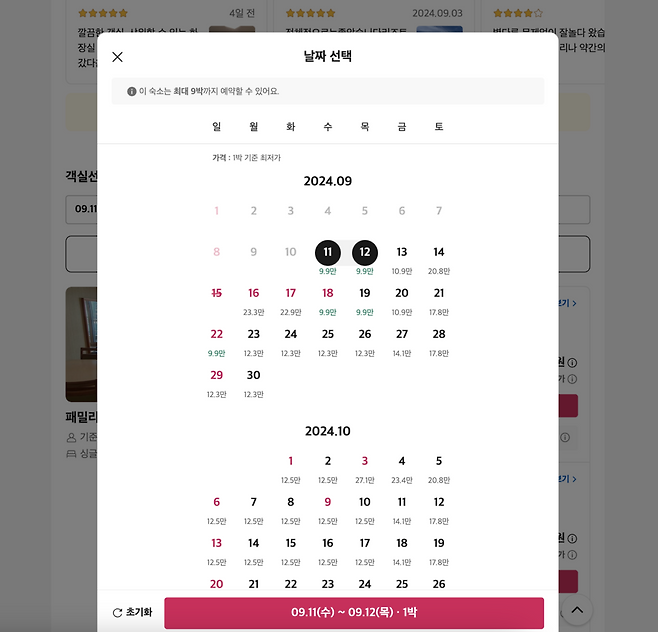Click the 초기화 reset text
The height and width of the screenshot is (632, 658).
(139, 612)
